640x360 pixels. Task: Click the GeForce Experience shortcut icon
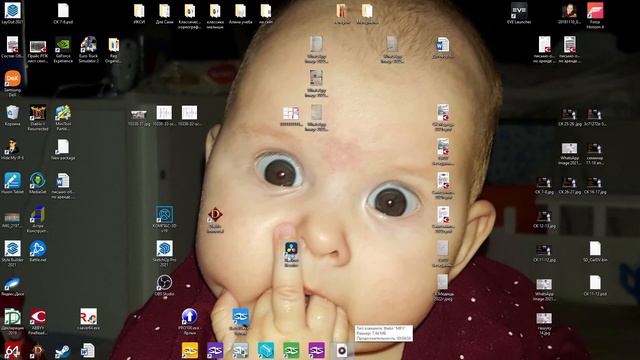63,45
